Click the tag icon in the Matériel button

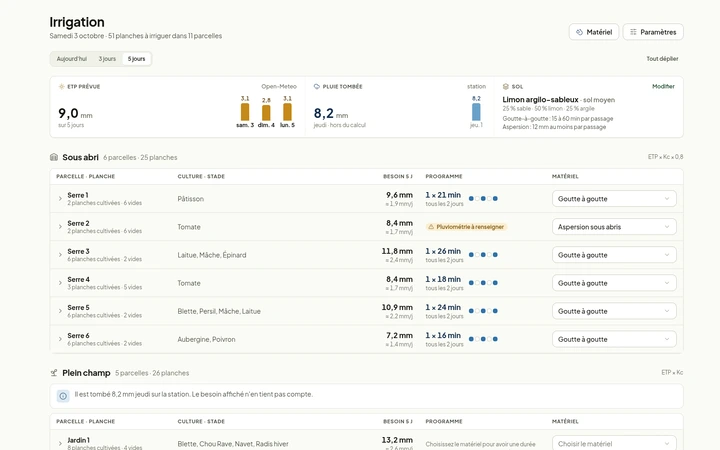(579, 32)
